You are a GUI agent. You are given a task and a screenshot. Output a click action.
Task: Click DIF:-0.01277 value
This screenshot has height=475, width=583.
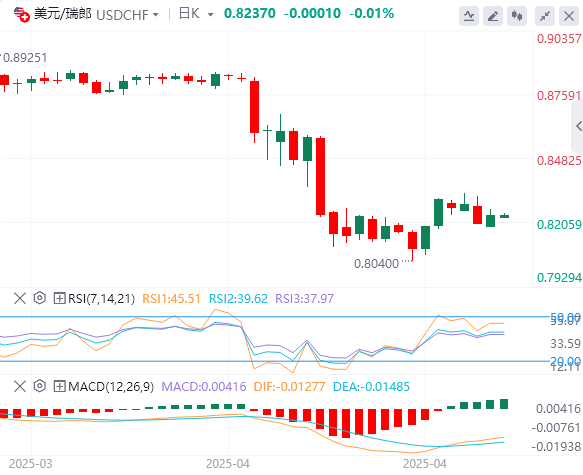pos(289,387)
